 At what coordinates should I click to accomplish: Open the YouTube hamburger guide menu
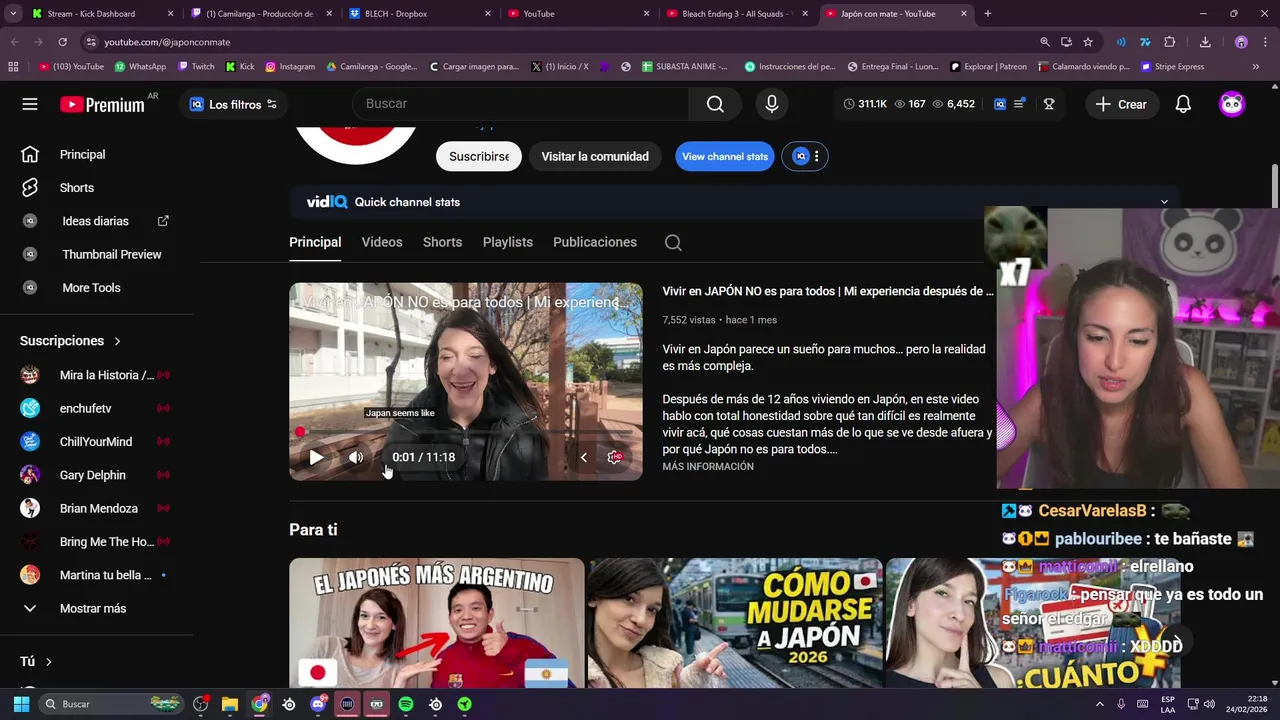tap(30, 104)
